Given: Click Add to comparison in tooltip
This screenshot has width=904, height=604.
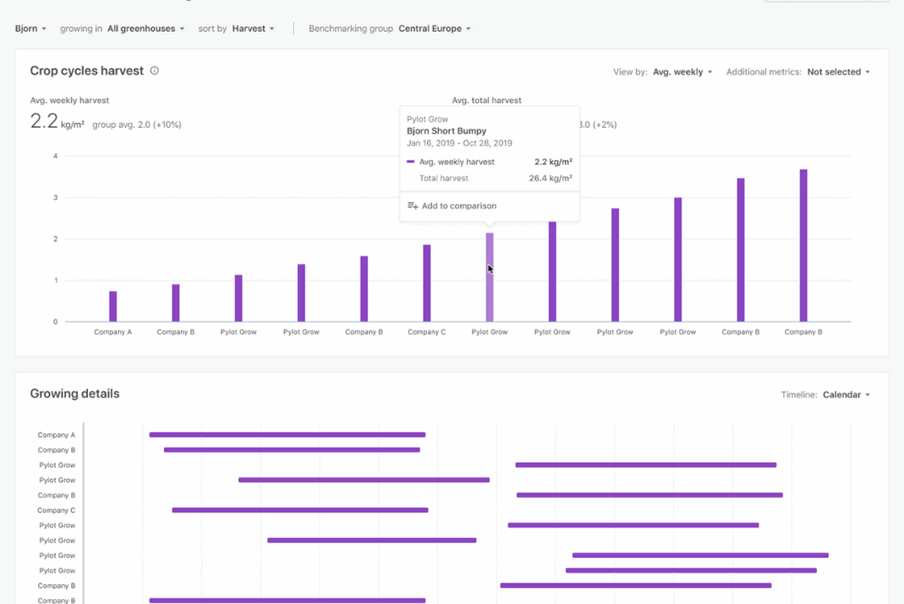Looking at the screenshot, I should (458, 206).
